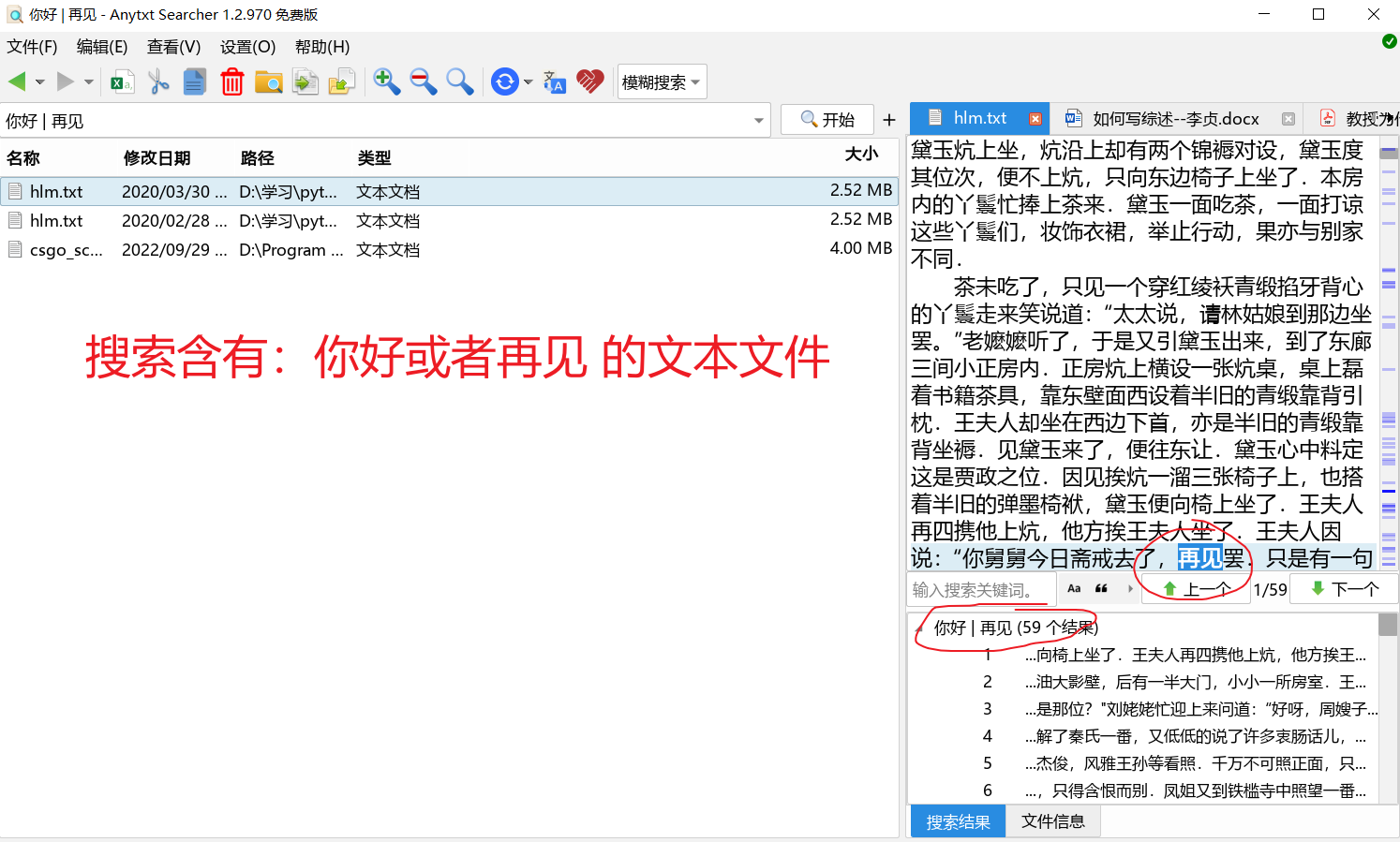Expand the small arrow after quote toggle

point(1130,589)
